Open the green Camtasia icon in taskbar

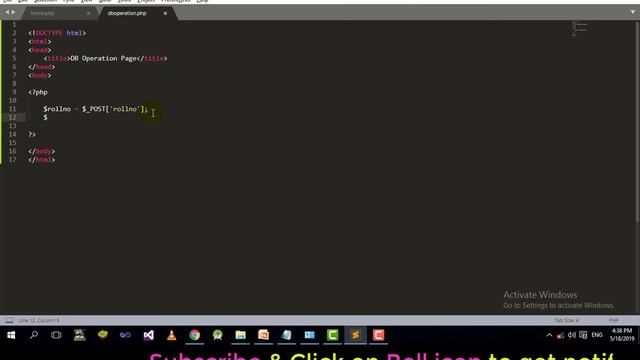pyautogui.click(x=333, y=335)
